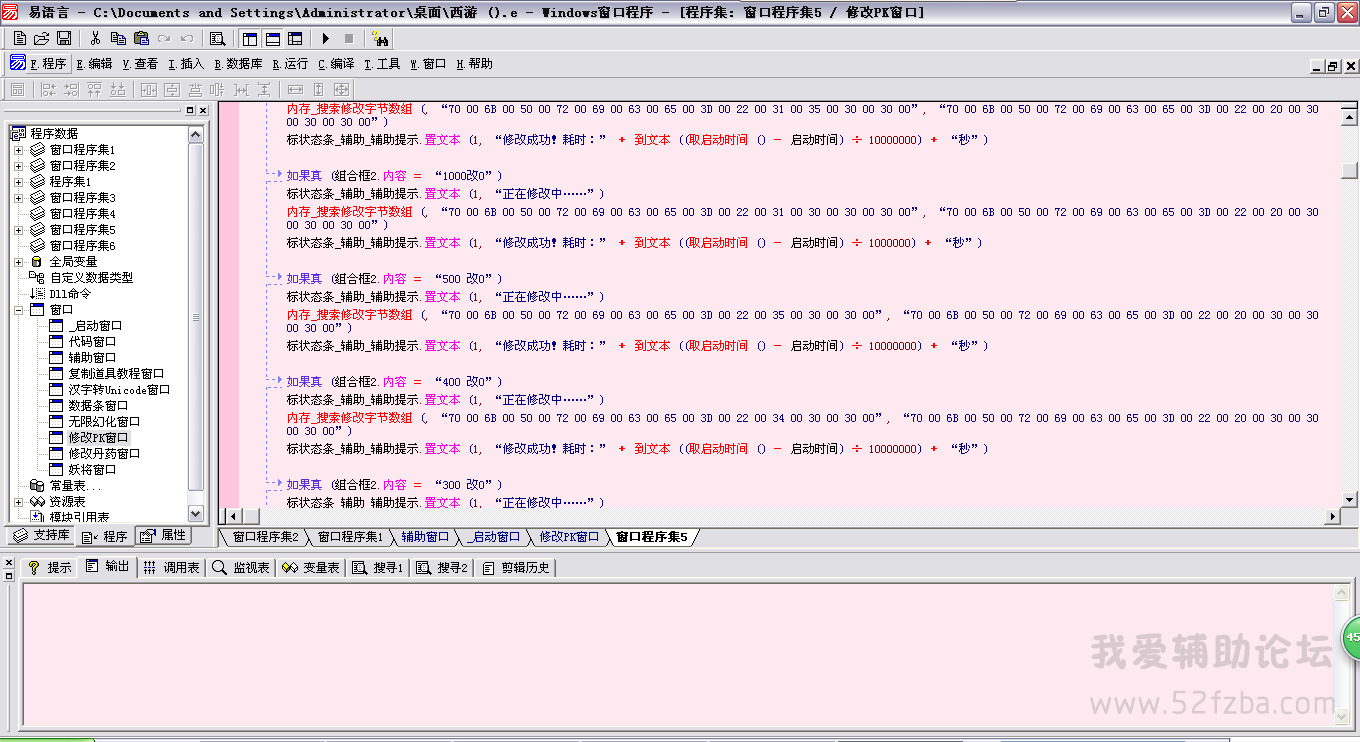Click the find magnifier icon in the toolbar

point(217,38)
